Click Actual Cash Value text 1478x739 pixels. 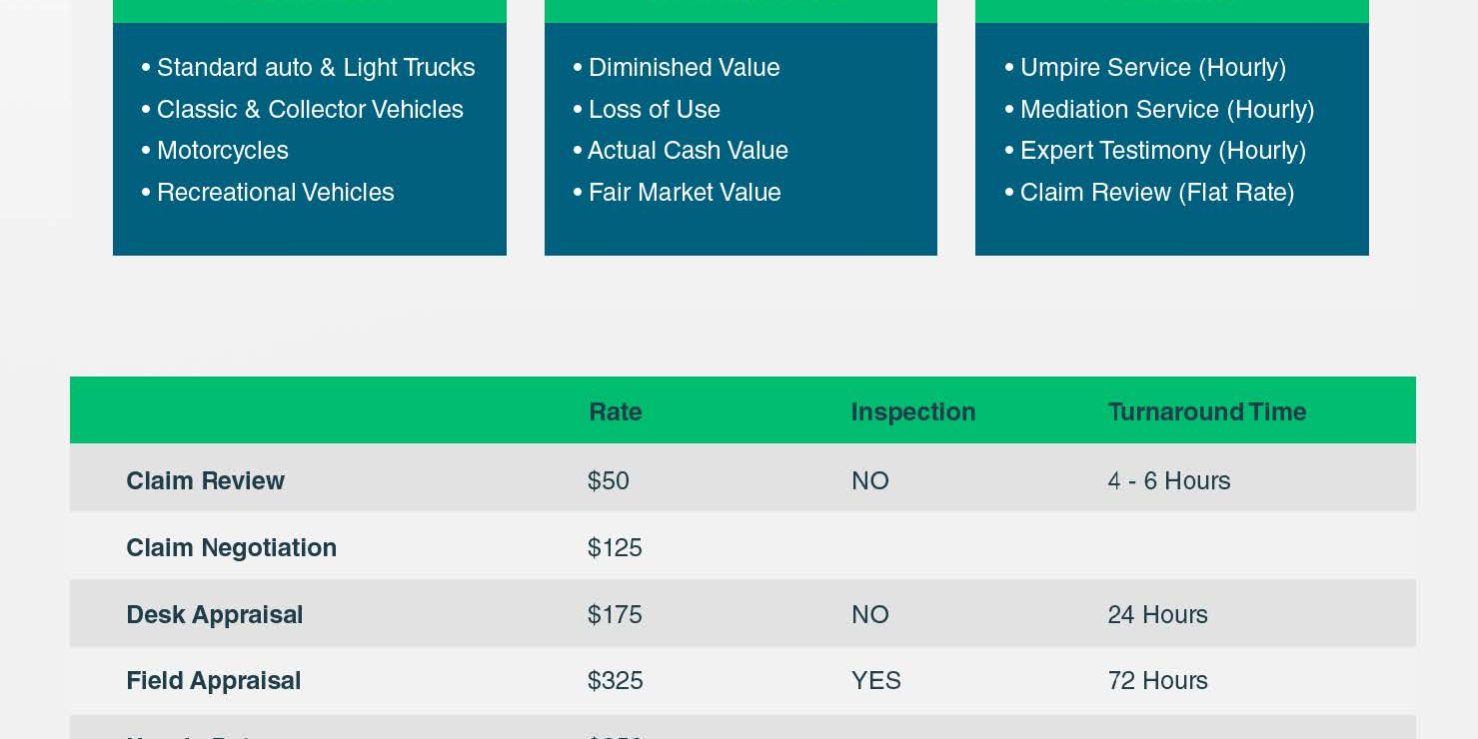coord(688,150)
